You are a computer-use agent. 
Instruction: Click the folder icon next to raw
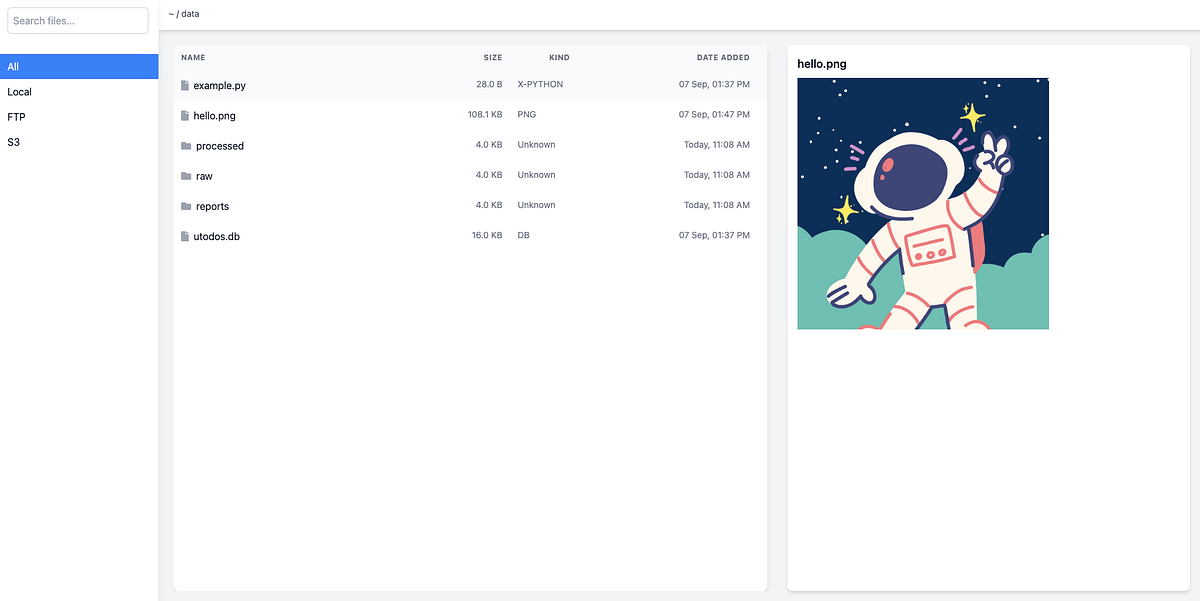[x=184, y=175]
